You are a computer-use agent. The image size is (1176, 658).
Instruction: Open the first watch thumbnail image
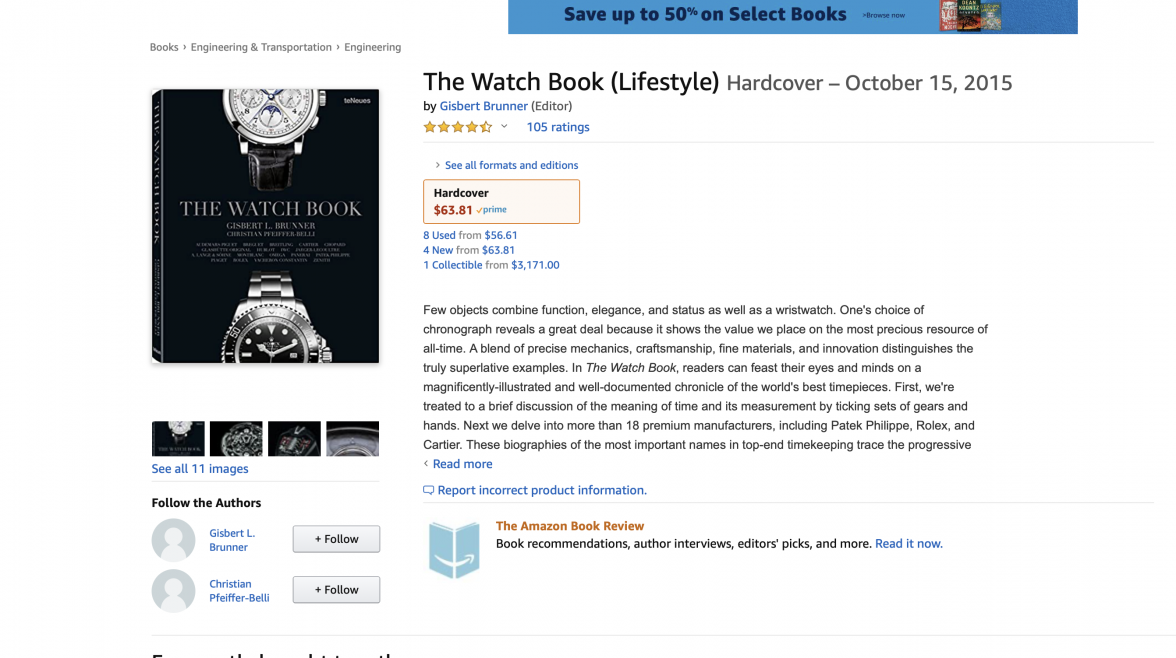pos(178,439)
